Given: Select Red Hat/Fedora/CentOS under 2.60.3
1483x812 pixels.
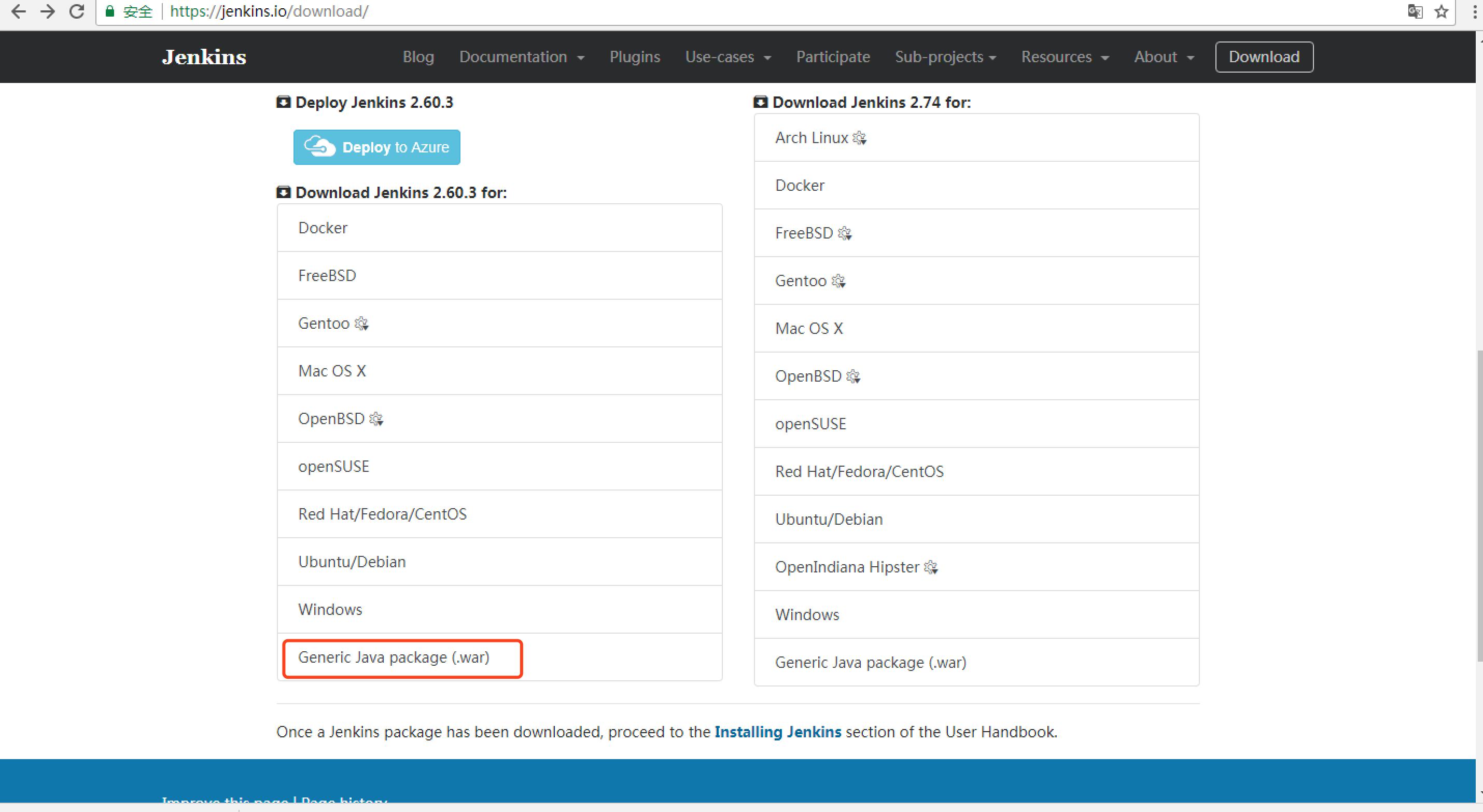Looking at the screenshot, I should click(x=499, y=514).
